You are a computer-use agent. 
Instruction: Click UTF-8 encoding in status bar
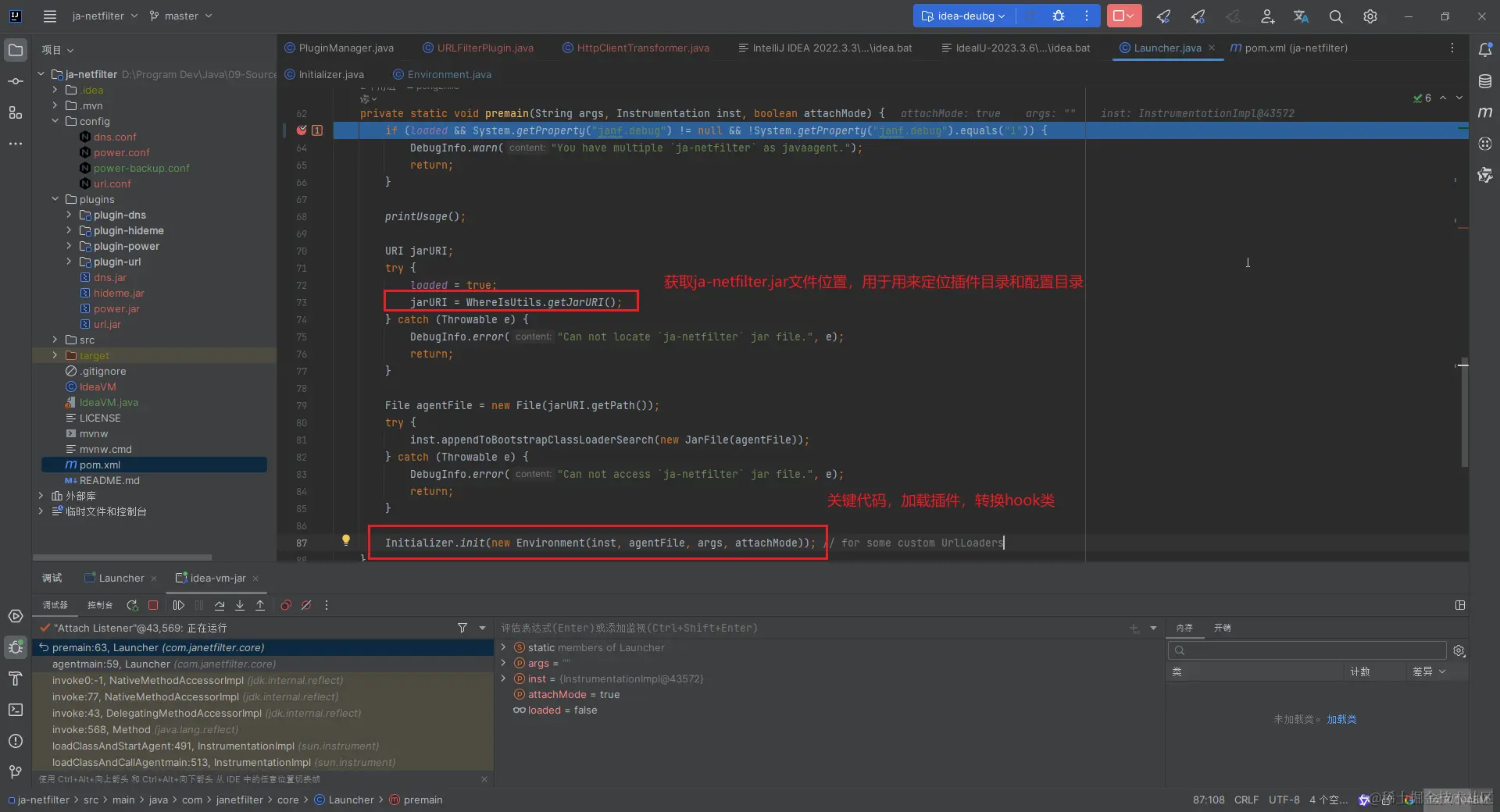pyautogui.click(x=1284, y=800)
